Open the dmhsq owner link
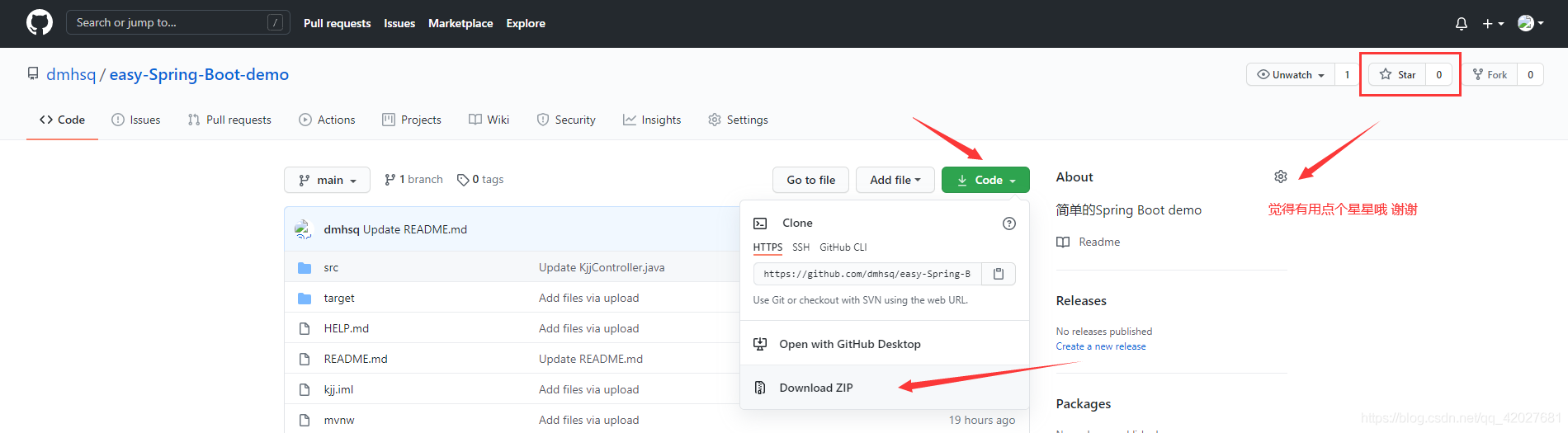The height and width of the screenshot is (433, 1568). pos(71,74)
